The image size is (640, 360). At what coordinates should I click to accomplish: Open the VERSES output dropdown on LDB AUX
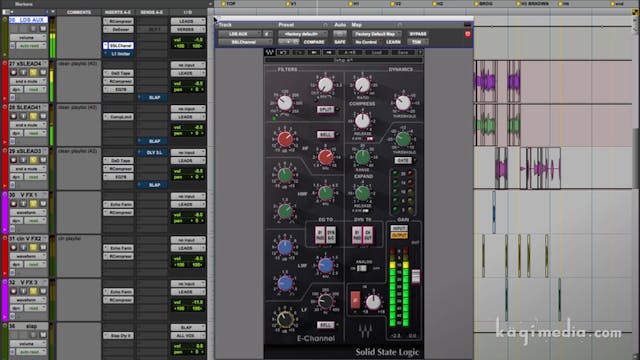tap(188, 29)
